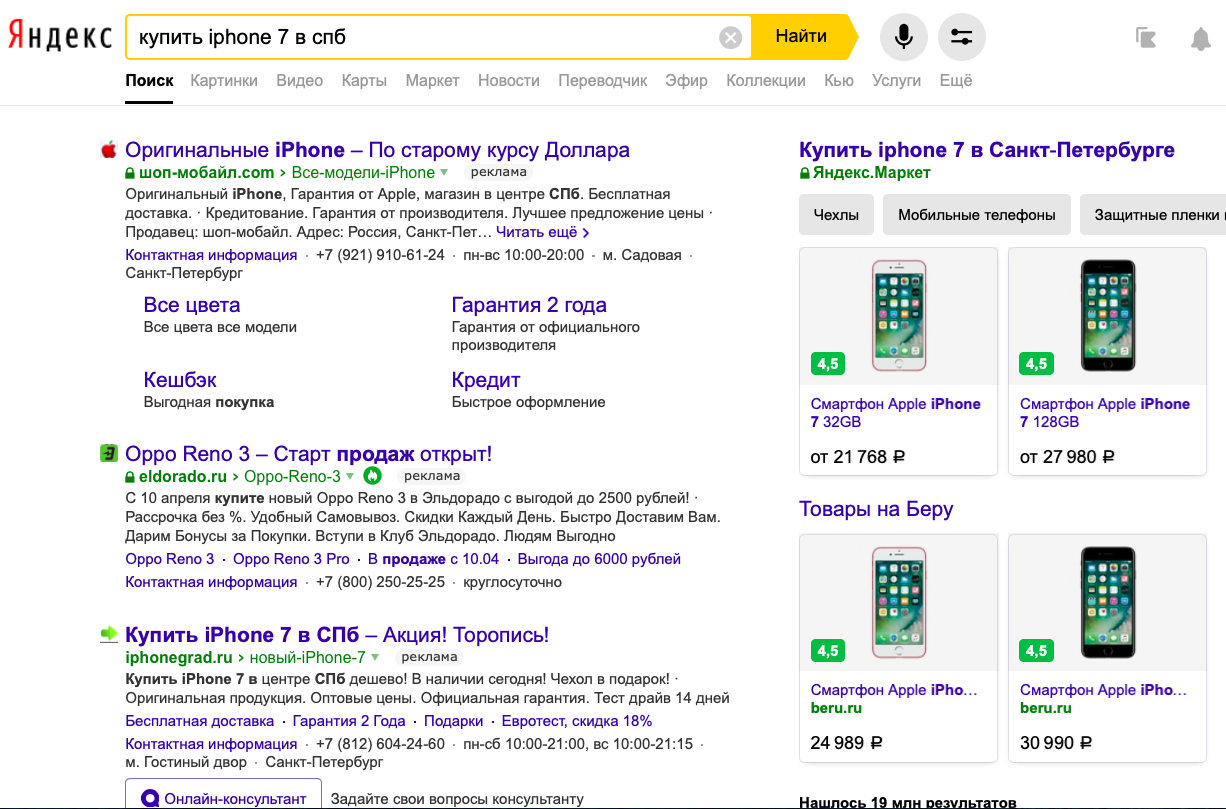Go to the Маркет tab

pos(432,80)
